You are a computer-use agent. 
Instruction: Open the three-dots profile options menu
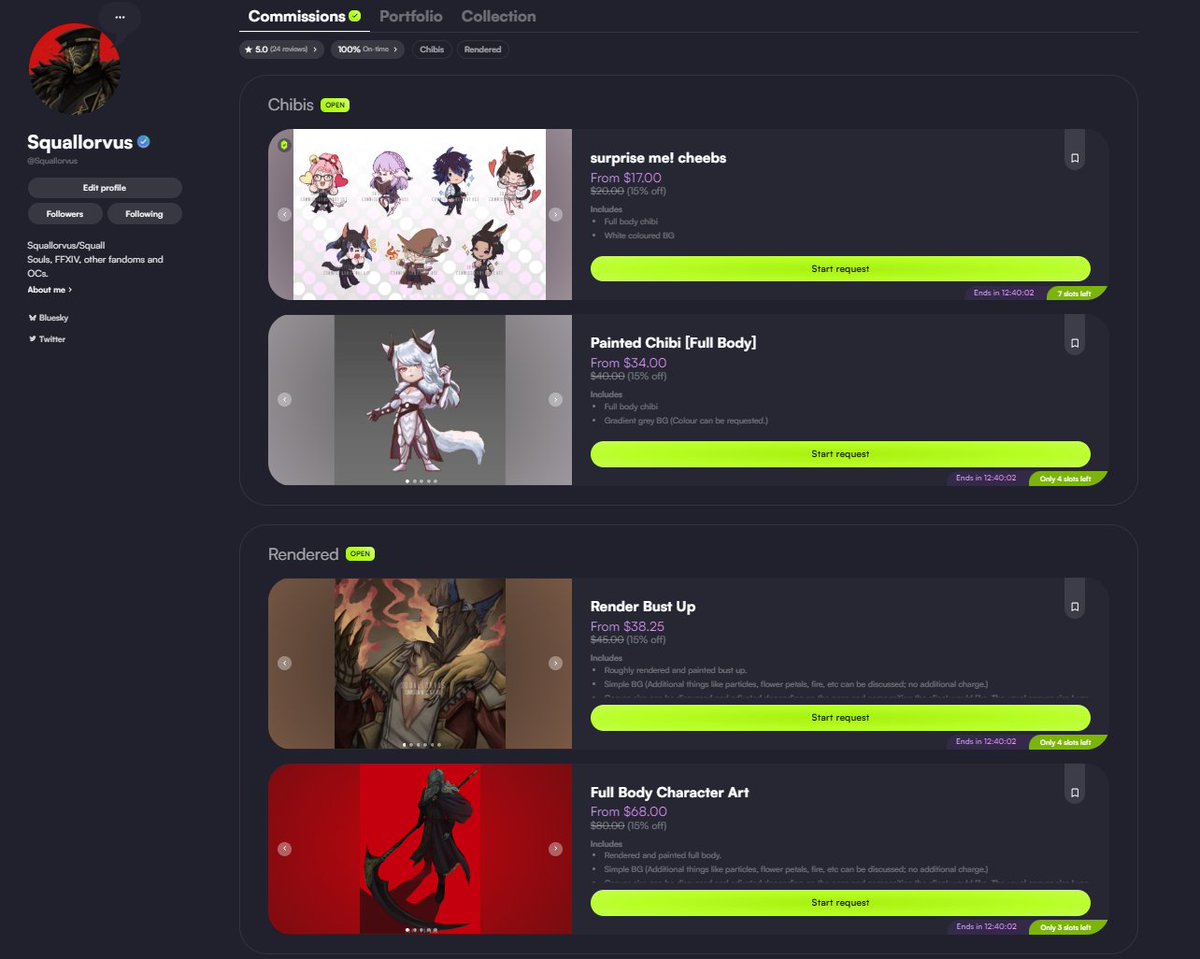click(x=120, y=17)
